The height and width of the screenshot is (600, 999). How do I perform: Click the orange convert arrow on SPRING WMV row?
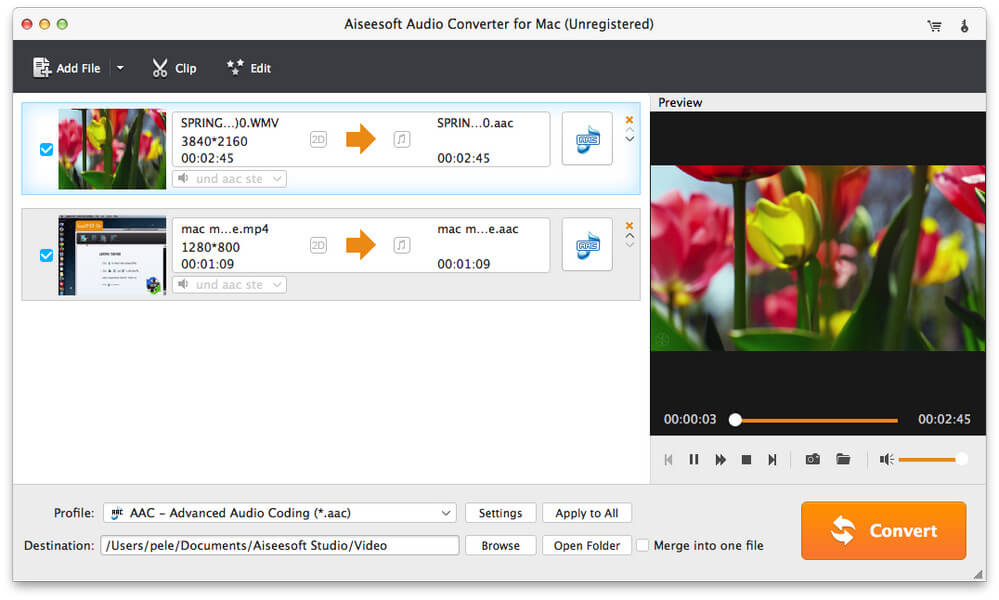[x=361, y=139]
